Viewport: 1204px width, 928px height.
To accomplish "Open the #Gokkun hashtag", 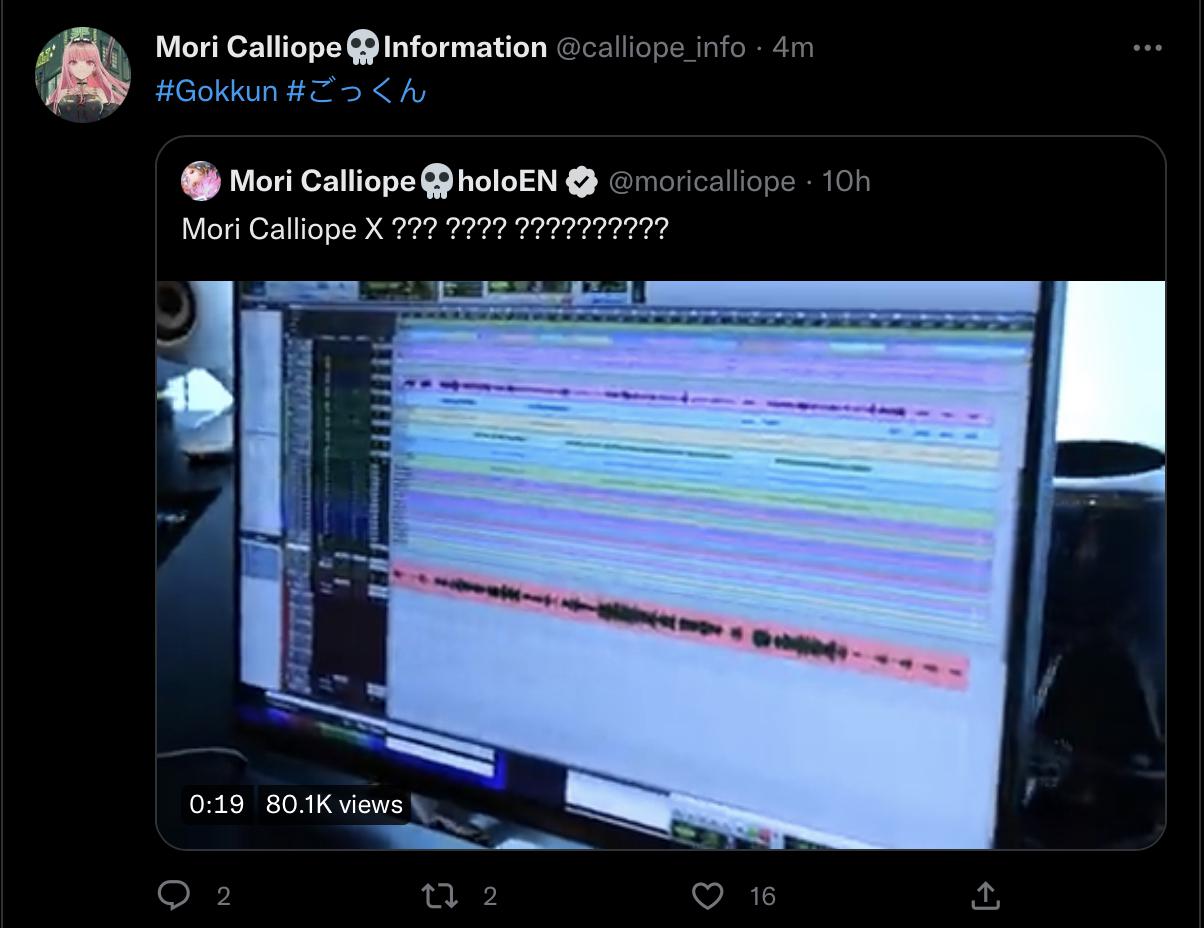I will click(216, 92).
